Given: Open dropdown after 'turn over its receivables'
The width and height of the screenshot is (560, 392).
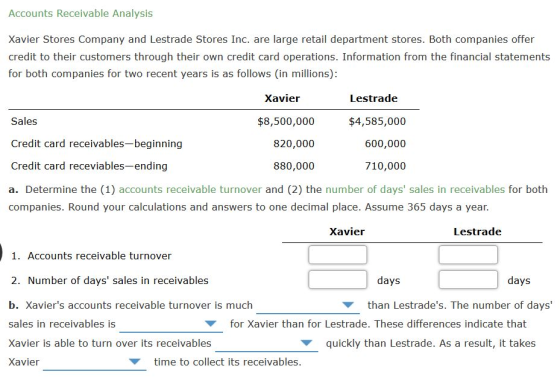Looking at the screenshot, I should tap(266, 343).
